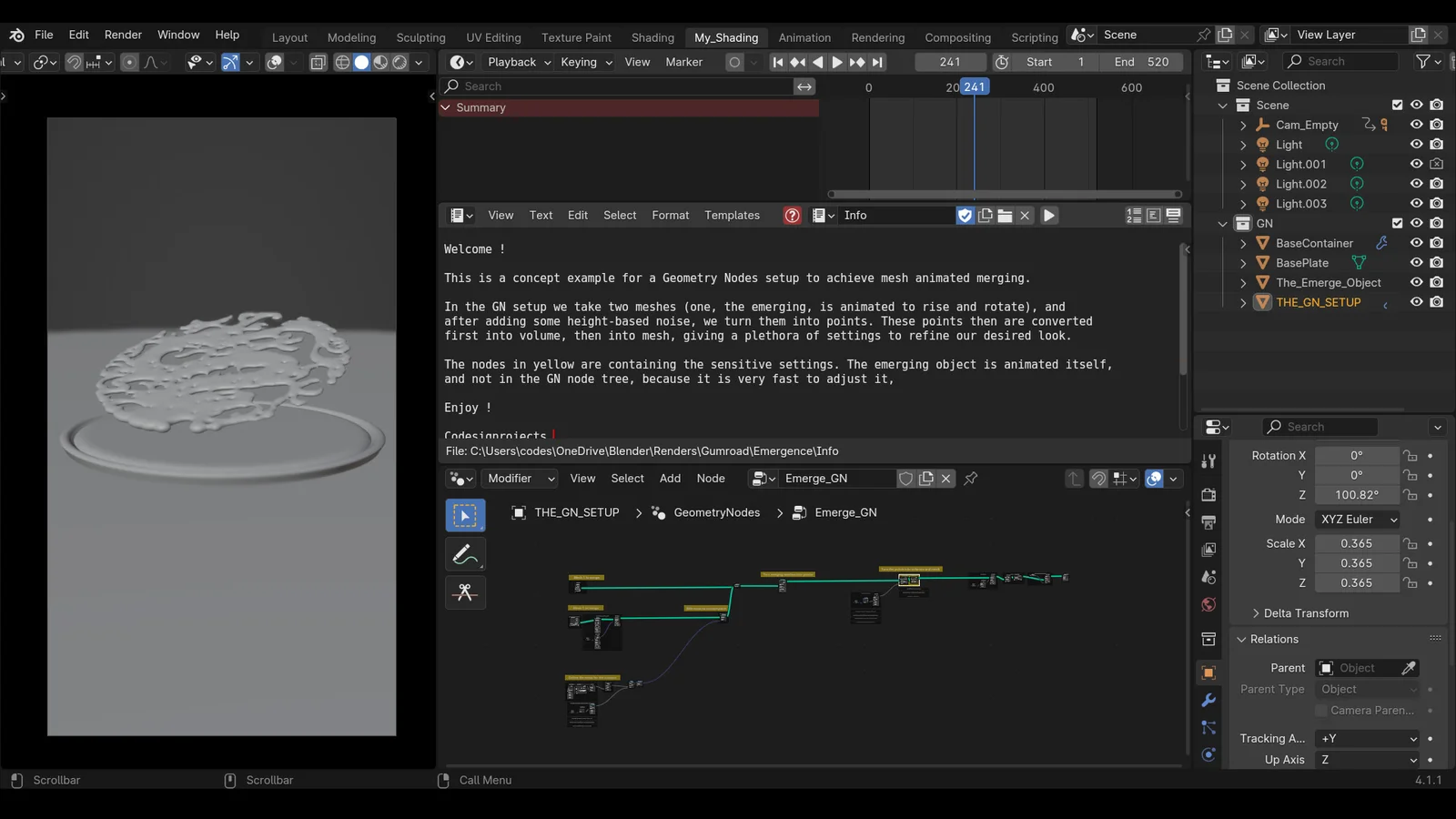Open the Physics Properties tab in the sidebar
Screen dimensions: 1456x819
coord(1208,755)
